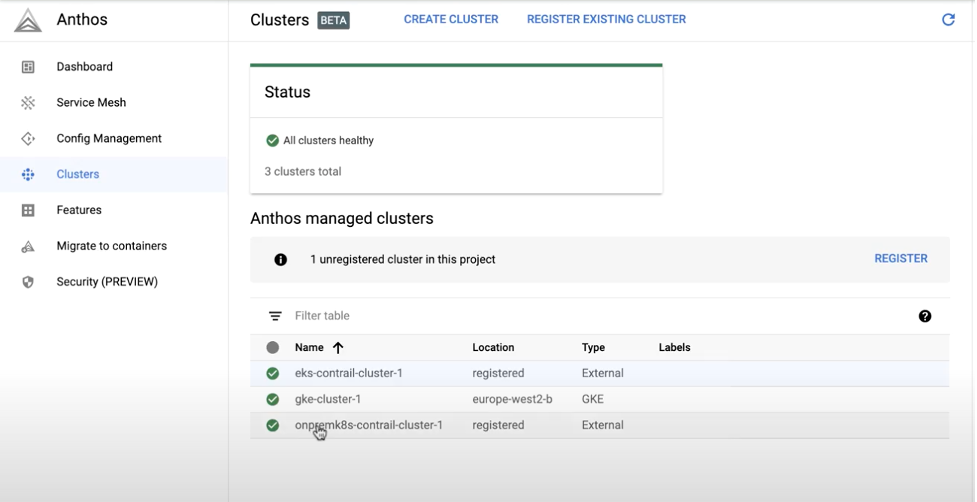
Task: Click the filter list icon
Action: pos(275,316)
